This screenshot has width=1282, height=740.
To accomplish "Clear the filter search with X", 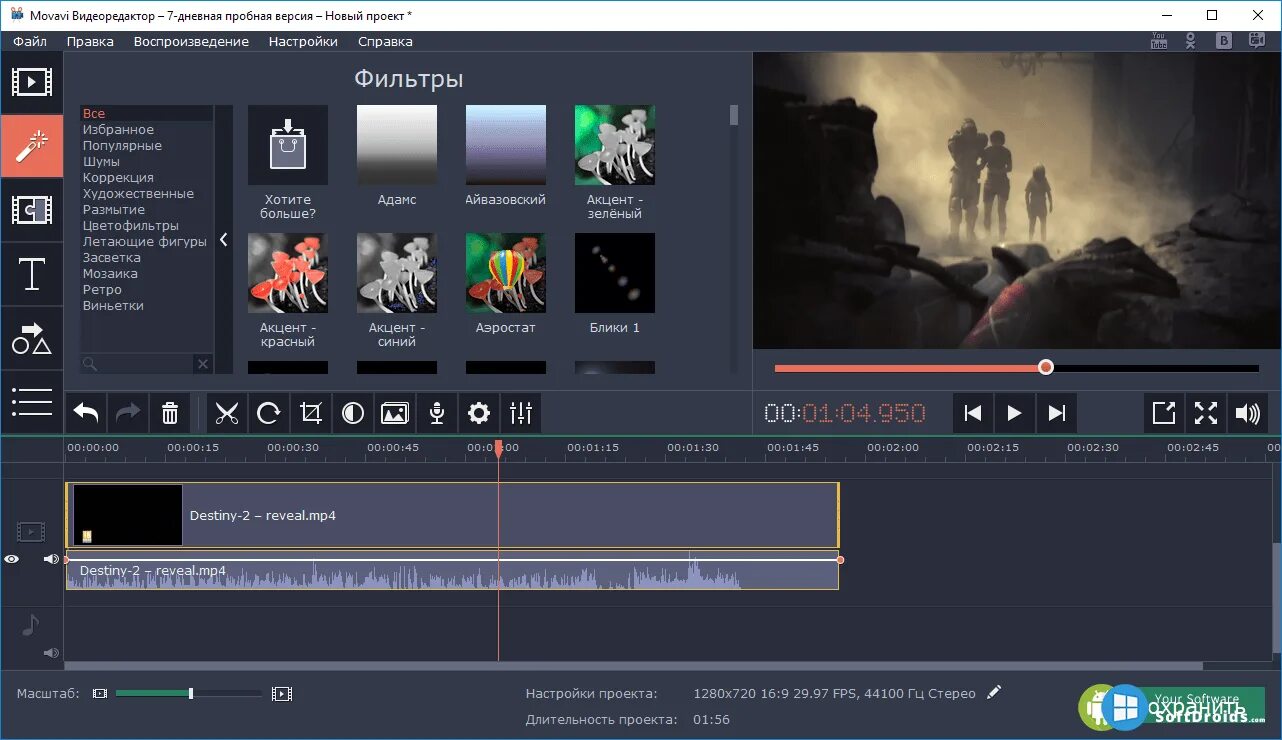I will [x=203, y=364].
